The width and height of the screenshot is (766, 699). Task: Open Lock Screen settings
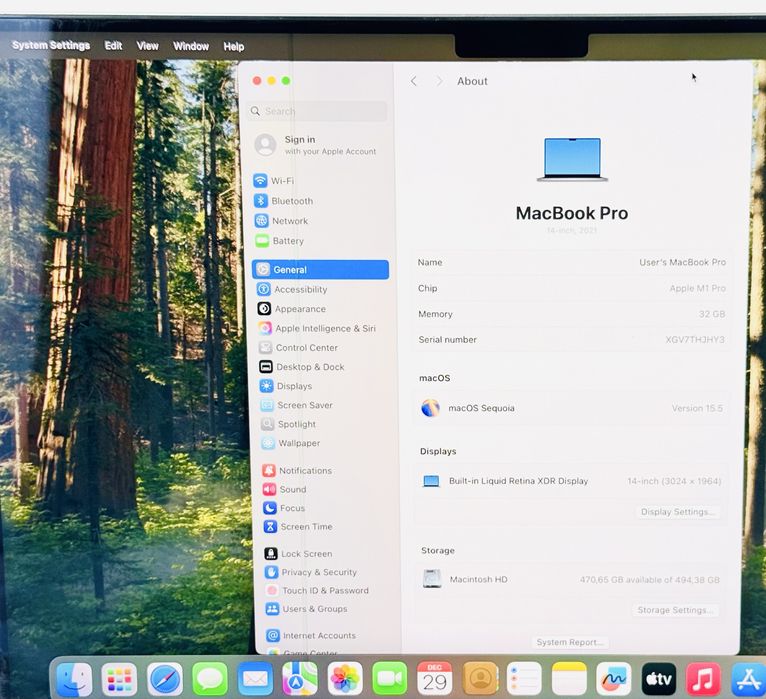pos(298,553)
